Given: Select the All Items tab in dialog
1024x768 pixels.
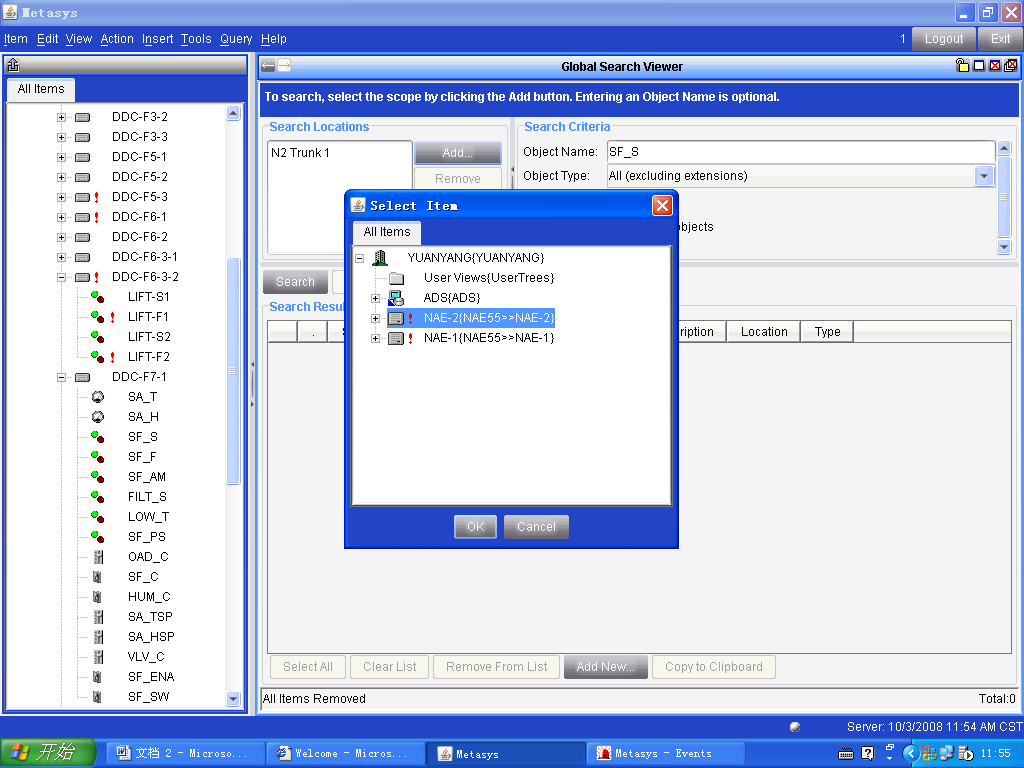Looking at the screenshot, I should [x=387, y=232].
